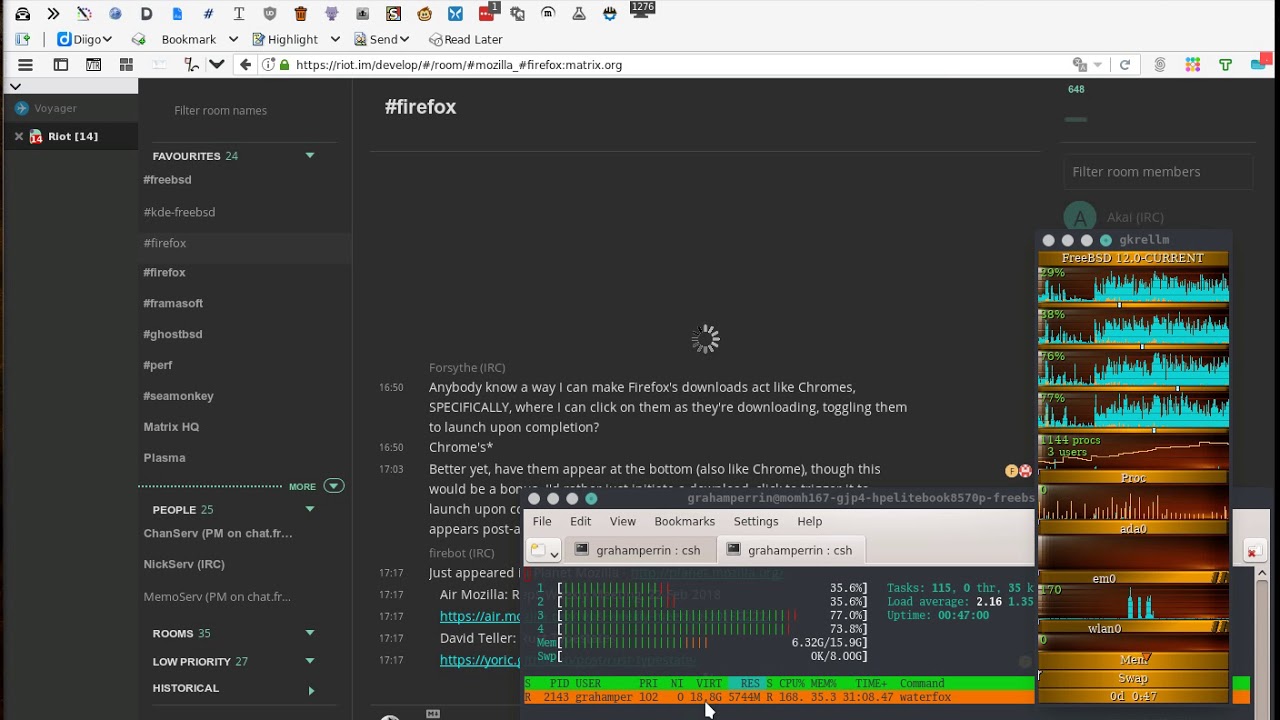
Task: Open the colorful dots grid extension
Action: click(x=1192, y=65)
